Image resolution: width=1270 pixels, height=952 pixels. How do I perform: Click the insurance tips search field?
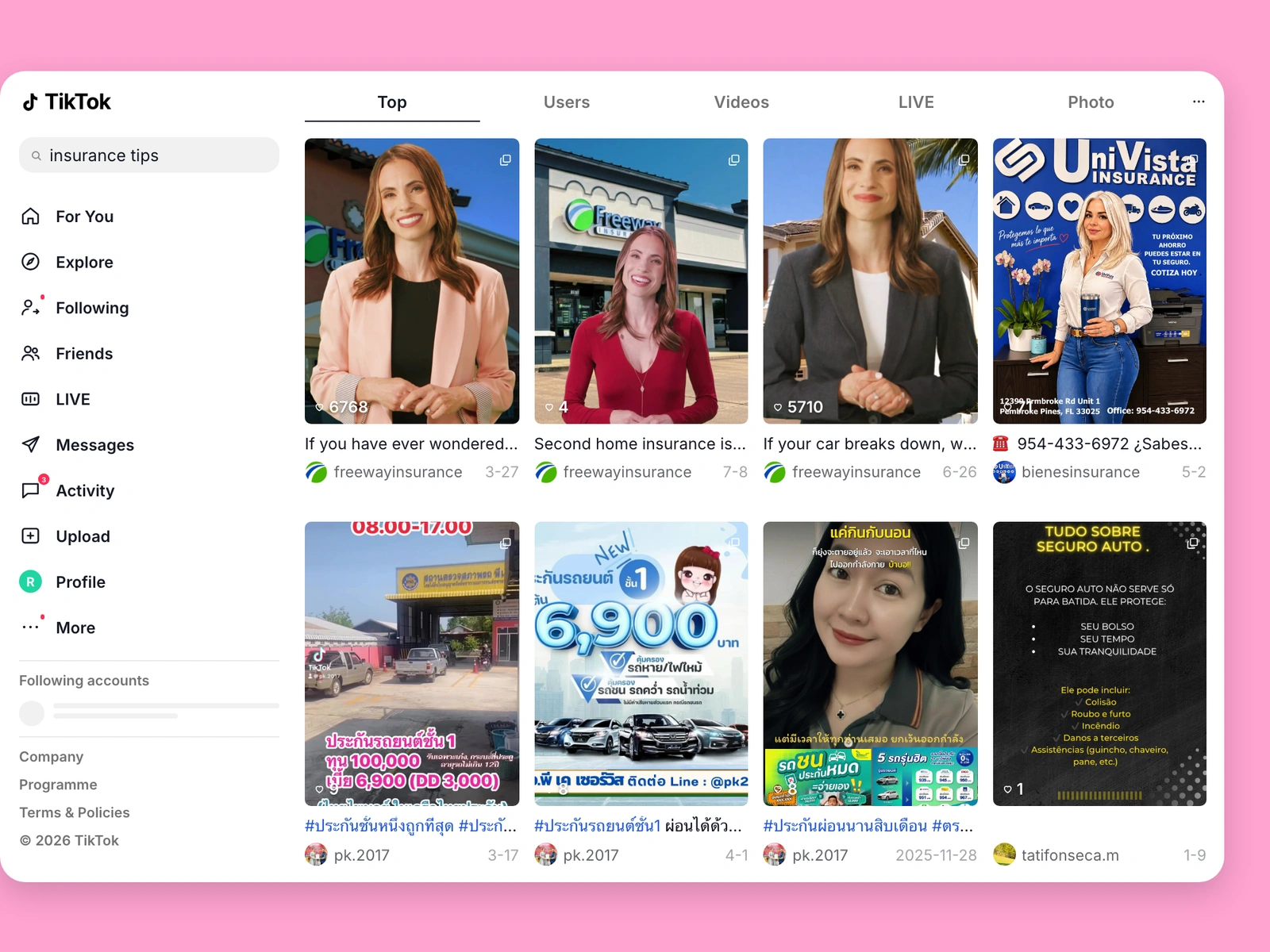(x=149, y=155)
